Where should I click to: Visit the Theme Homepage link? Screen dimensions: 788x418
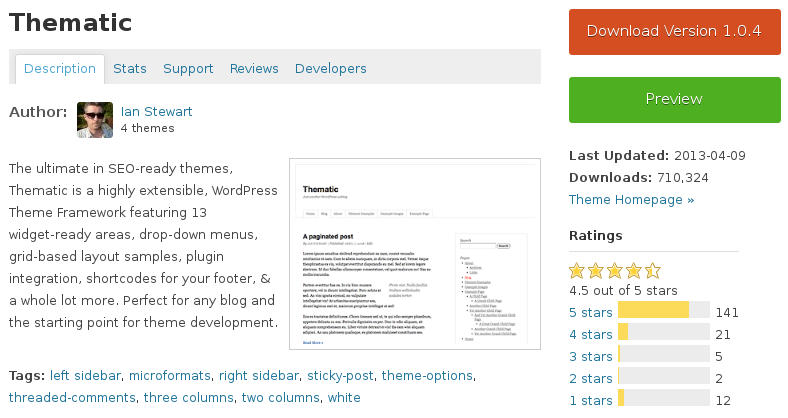tap(631, 200)
